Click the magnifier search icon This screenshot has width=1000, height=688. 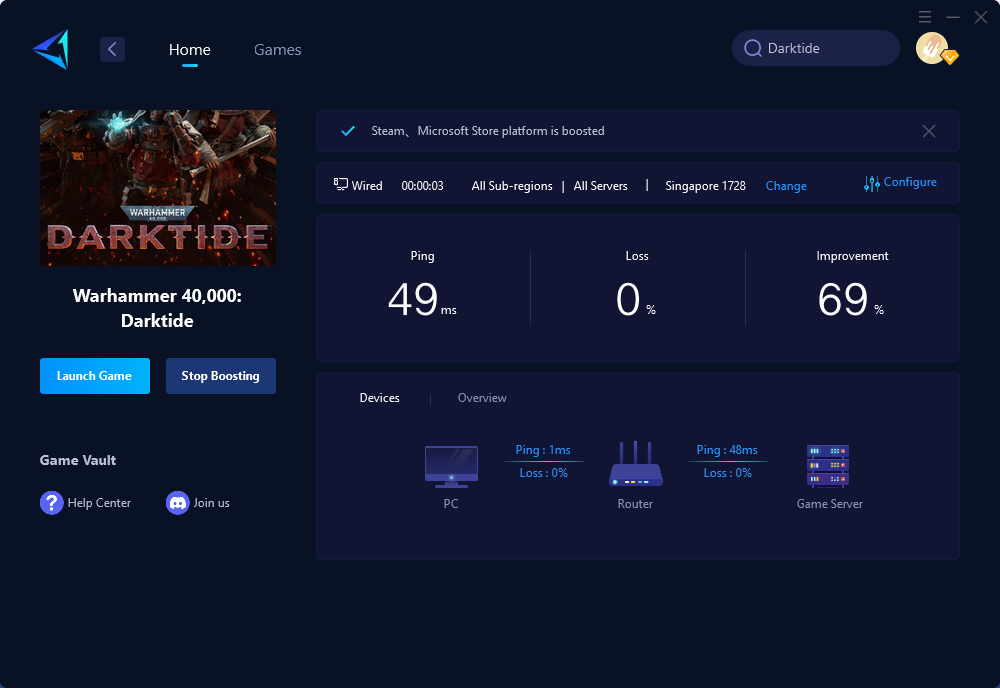(x=753, y=48)
